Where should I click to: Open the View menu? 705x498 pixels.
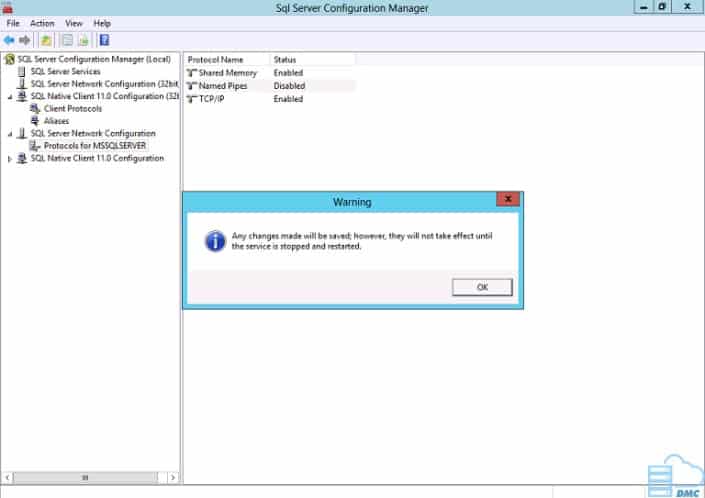tap(74, 23)
